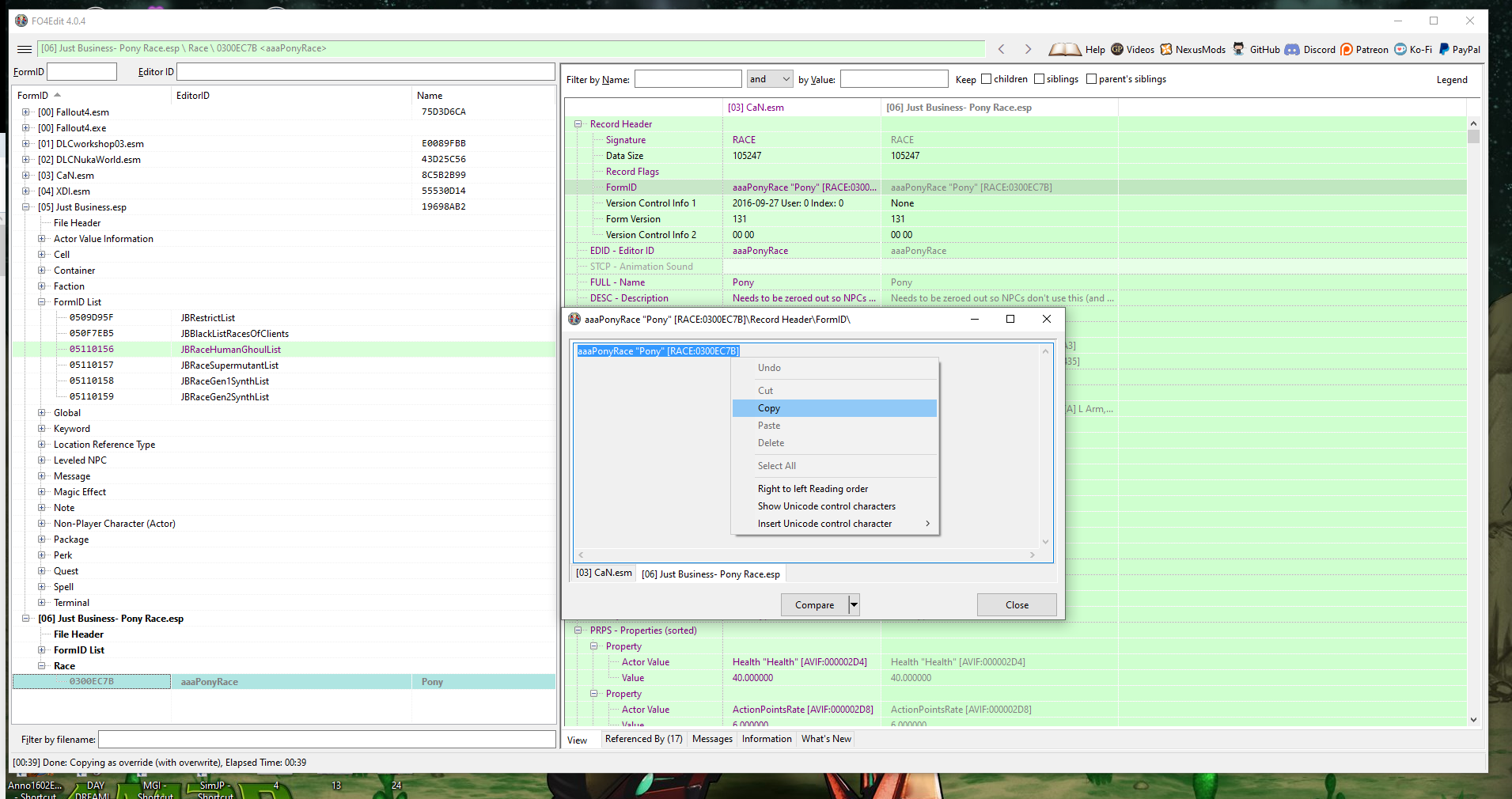Select aaaPonyRace 0300EC7B record row

[283, 682]
